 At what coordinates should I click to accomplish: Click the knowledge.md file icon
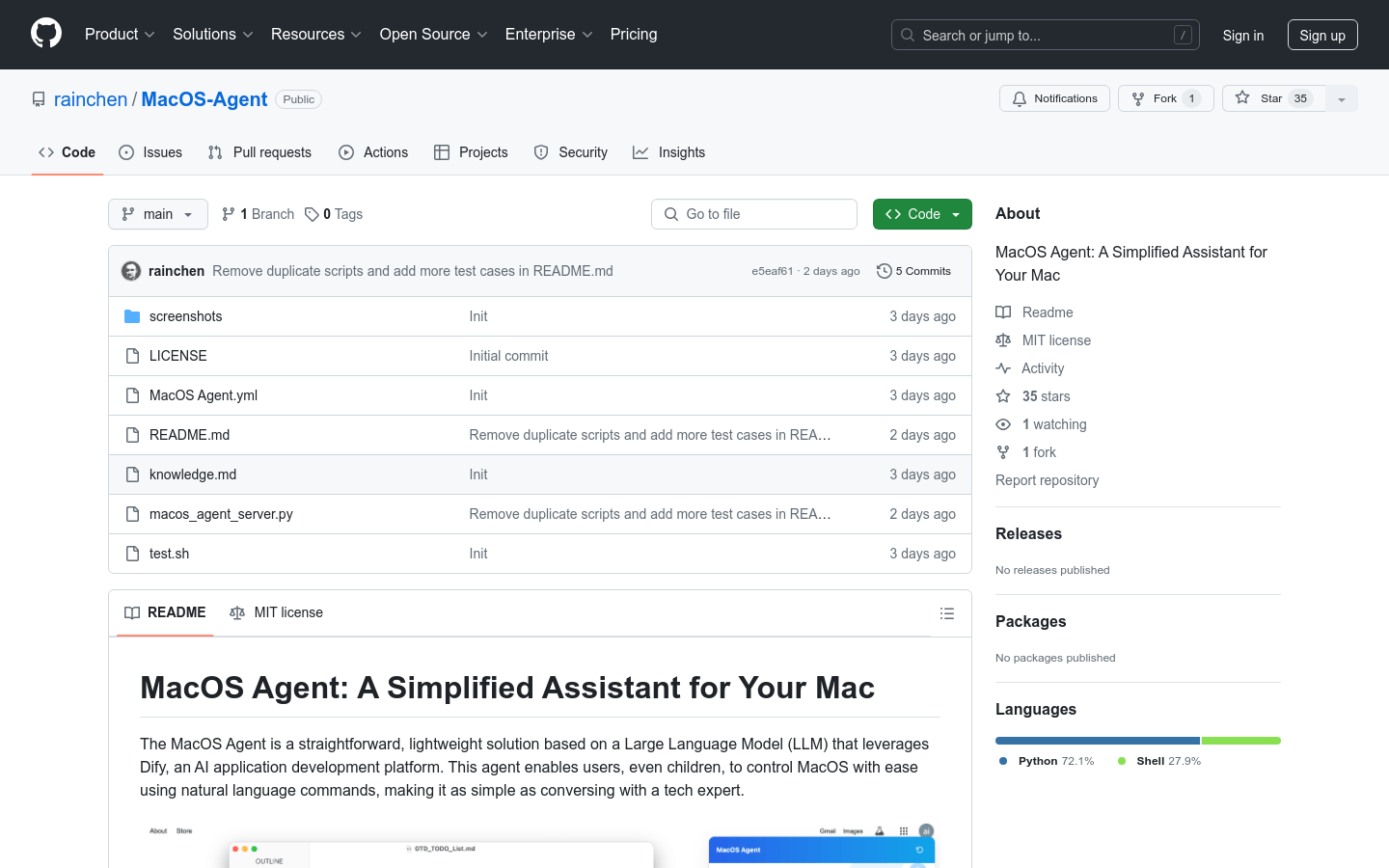132,475
